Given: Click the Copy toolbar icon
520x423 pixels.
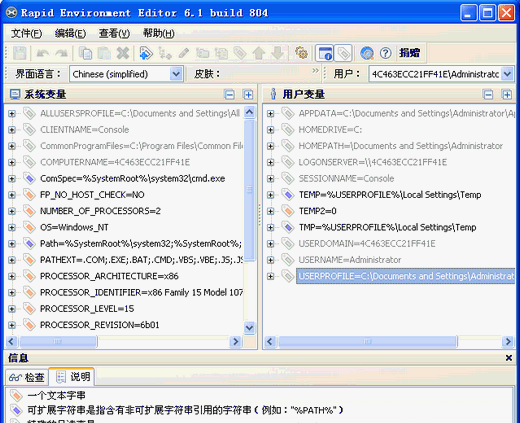Looking at the screenshot, I should point(85,53).
